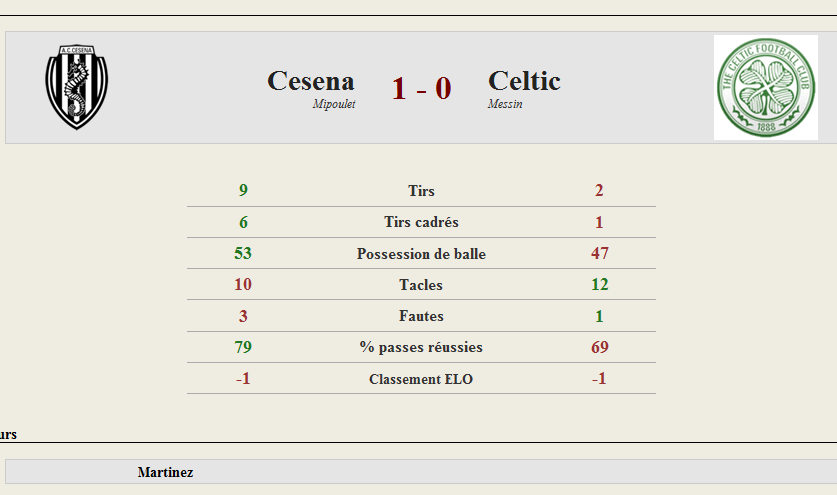The image size is (837, 495).
Task: Click Celtic's 69 pass percentage value
Action: (x=599, y=347)
